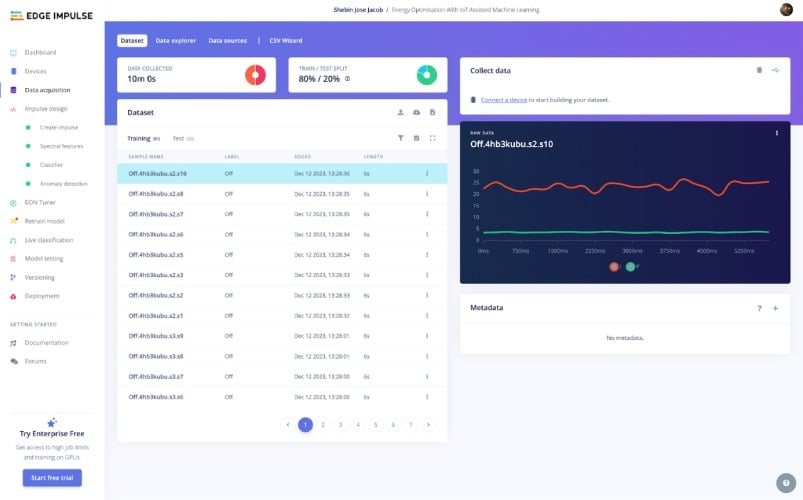Click the train/test split info icon
This screenshot has height=500, width=803.
[x=347, y=79]
